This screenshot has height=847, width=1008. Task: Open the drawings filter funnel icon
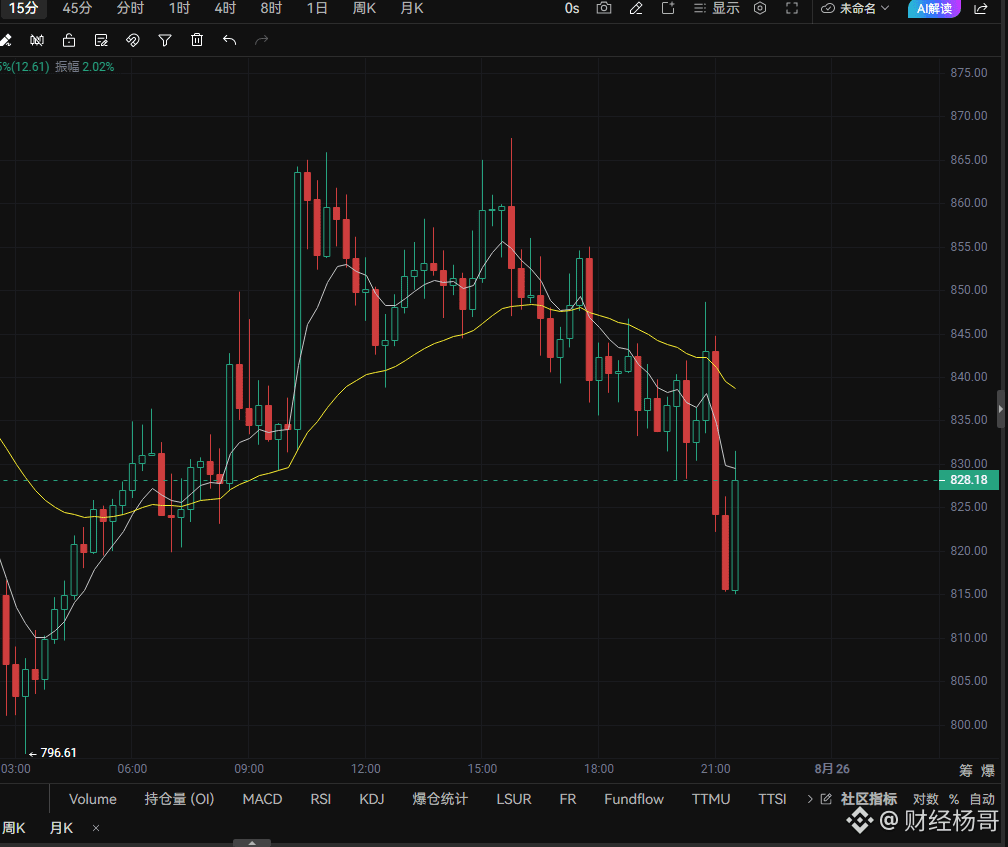(165, 40)
